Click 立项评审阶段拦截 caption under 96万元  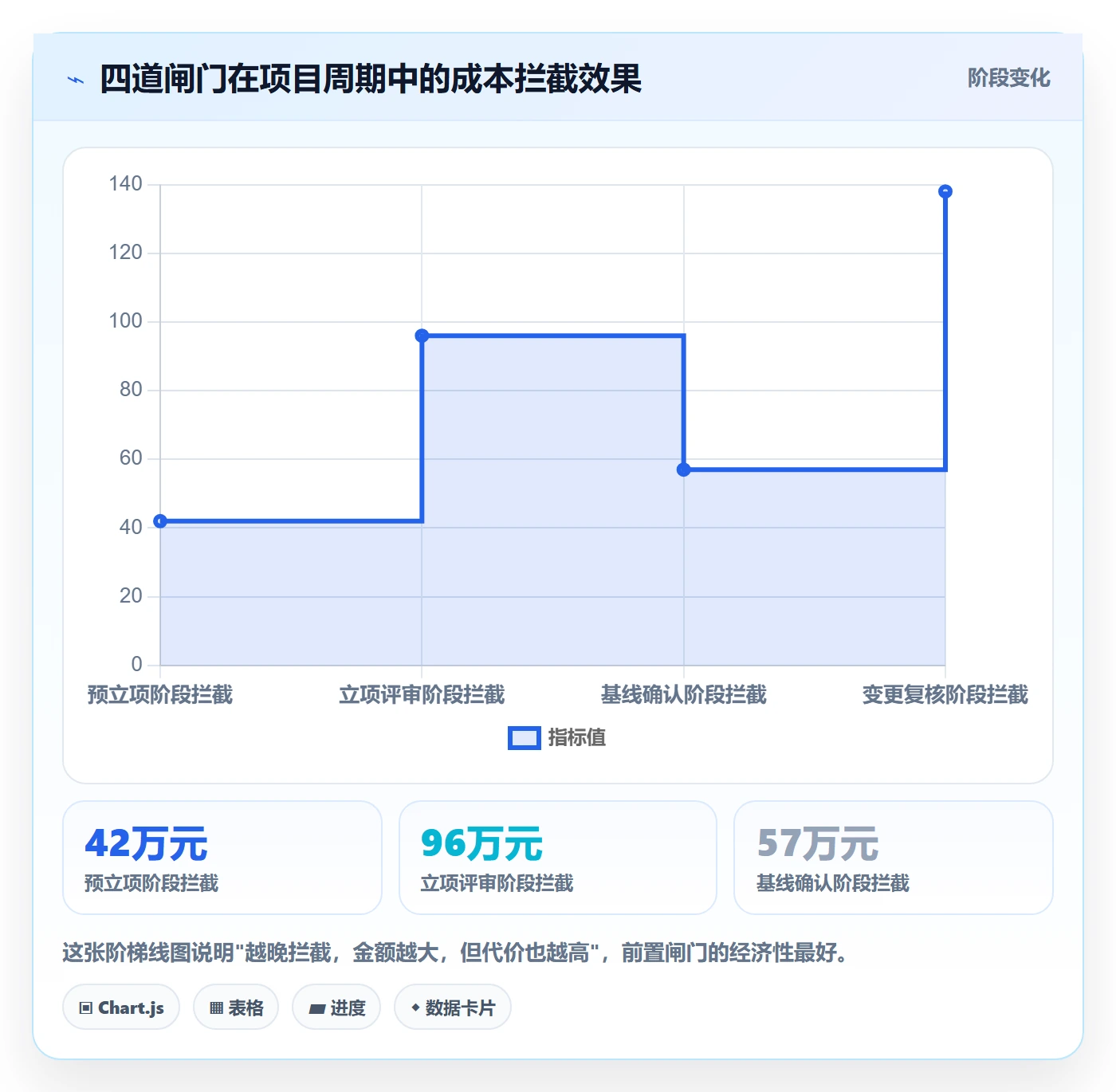pyautogui.click(x=497, y=883)
